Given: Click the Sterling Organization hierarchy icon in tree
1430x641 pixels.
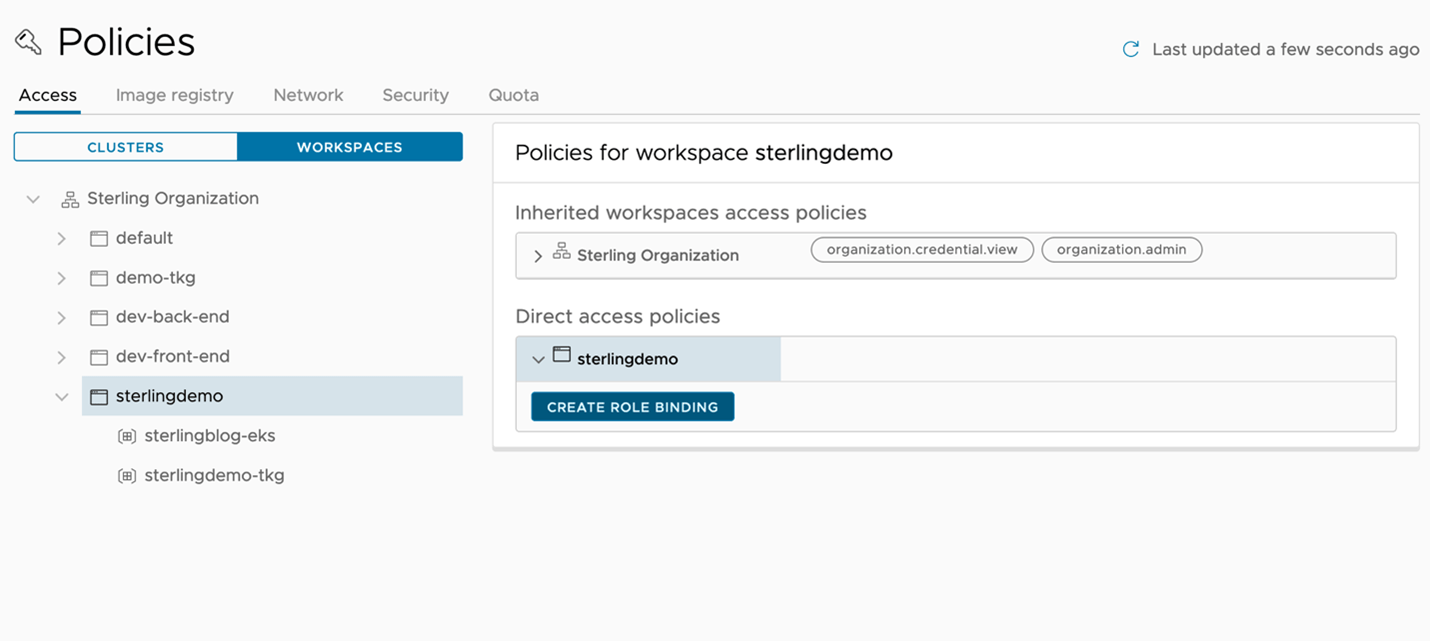Looking at the screenshot, I should [x=70, y=199].
